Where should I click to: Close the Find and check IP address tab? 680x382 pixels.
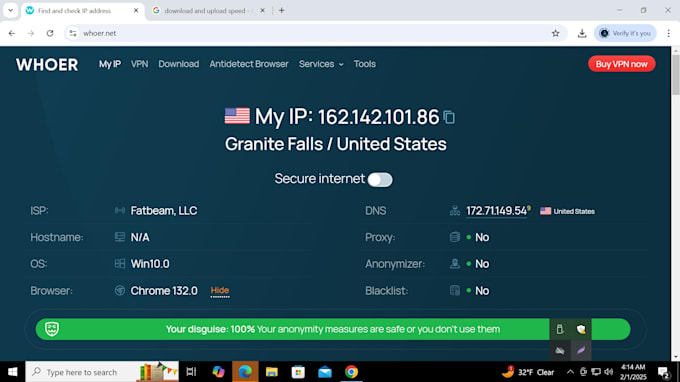(136, 10)
